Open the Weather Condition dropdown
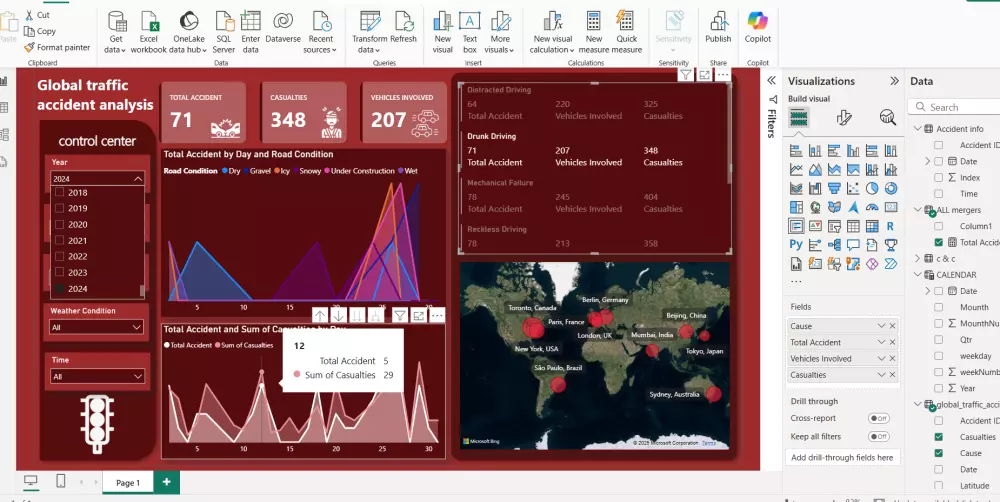 (x=96, y=327)
